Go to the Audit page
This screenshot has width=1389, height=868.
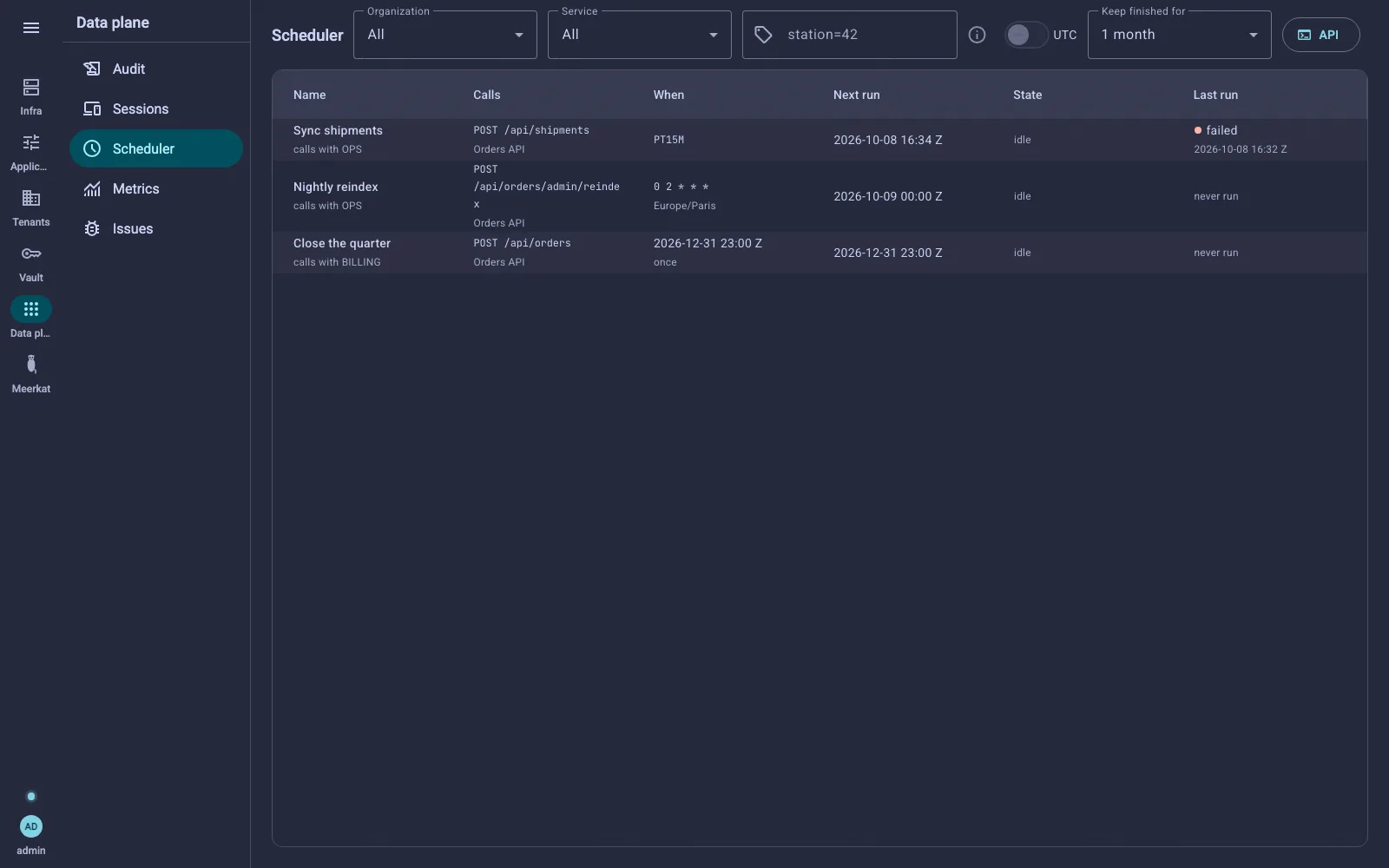(156, 69)
